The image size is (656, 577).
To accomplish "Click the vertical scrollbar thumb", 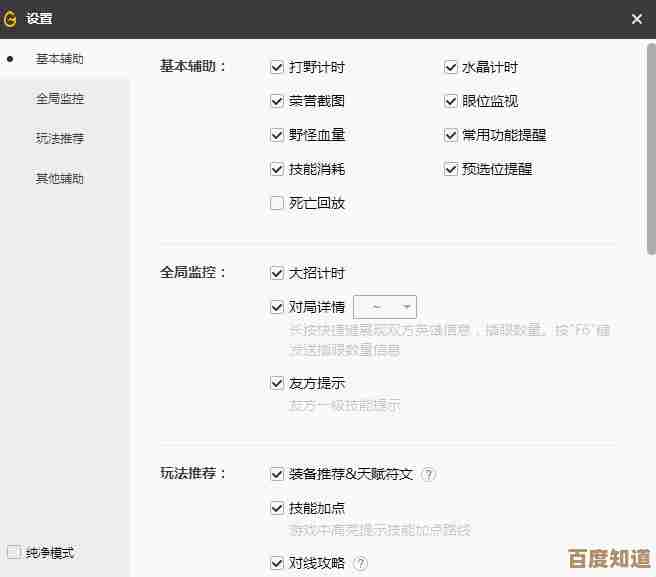I will [x=650, y=150].
